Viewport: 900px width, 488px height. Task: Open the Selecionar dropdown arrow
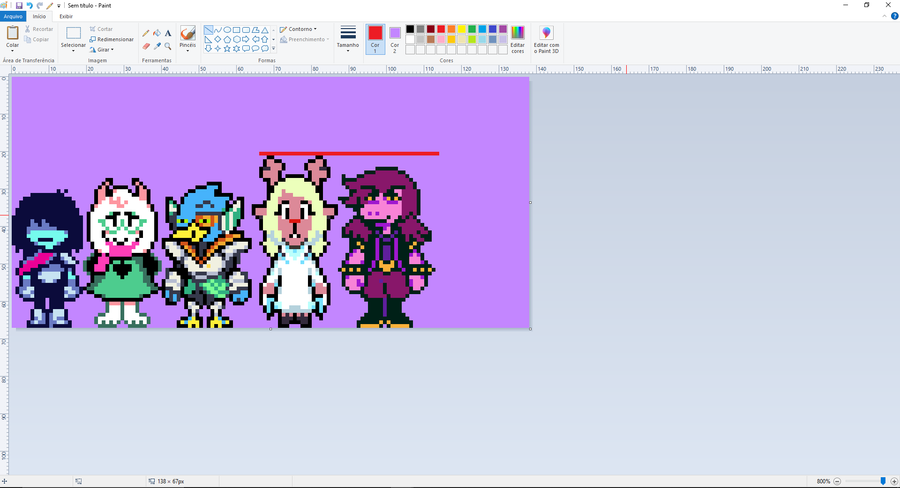(73, 51)
